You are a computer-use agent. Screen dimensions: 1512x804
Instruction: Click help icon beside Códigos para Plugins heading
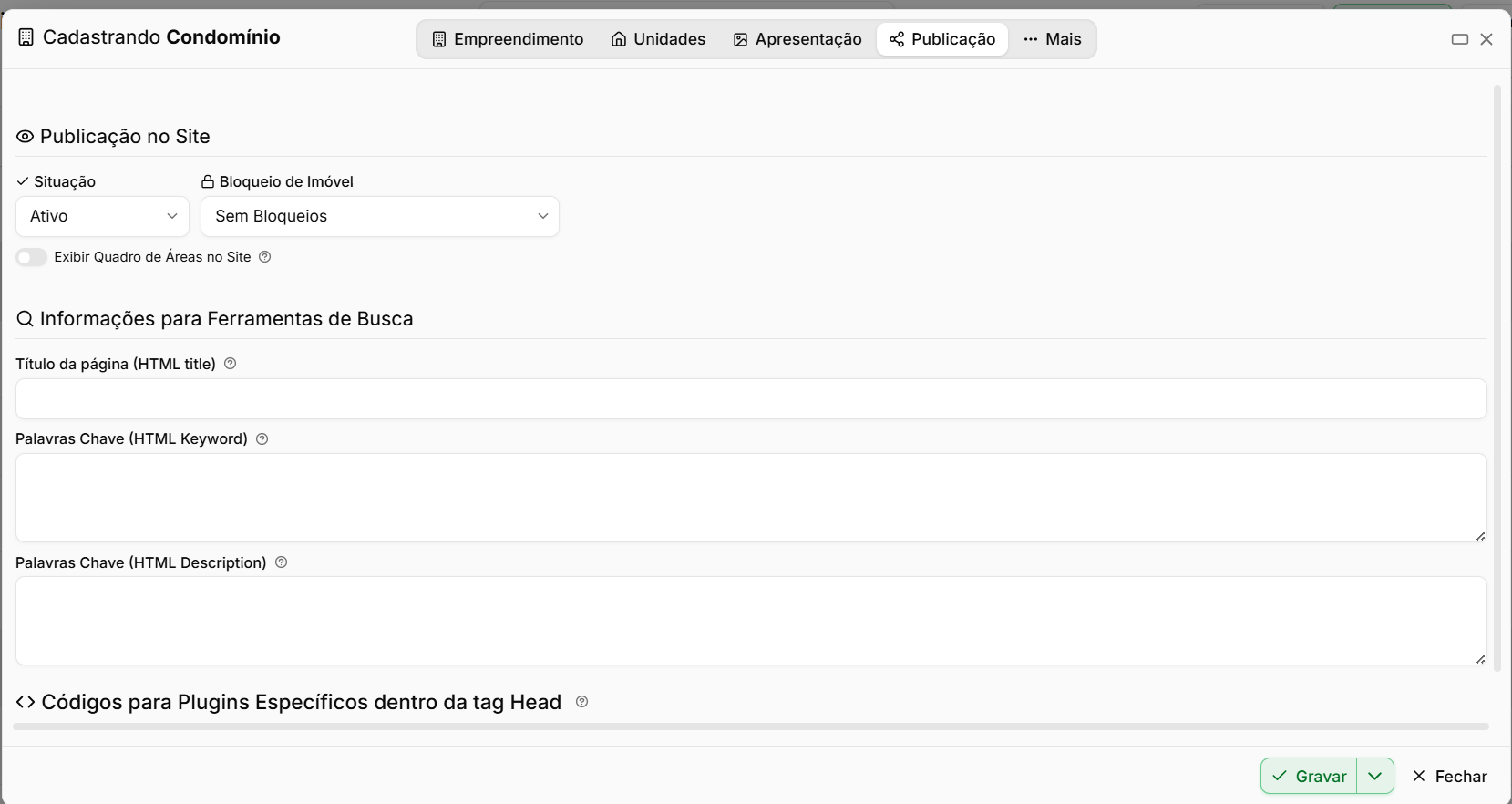point(582,702)
